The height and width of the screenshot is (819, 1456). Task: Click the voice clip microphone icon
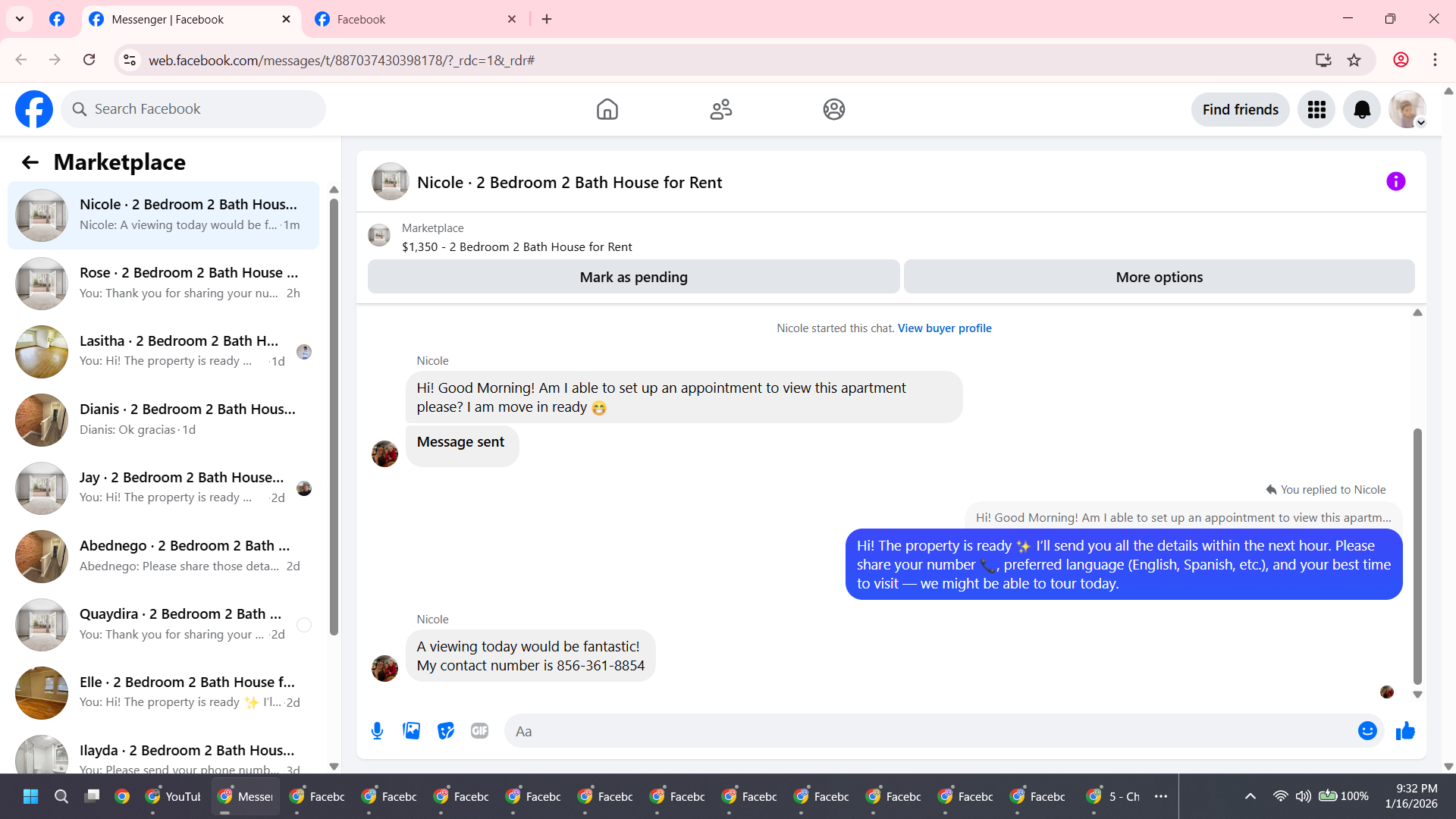(x=377, y=731)
